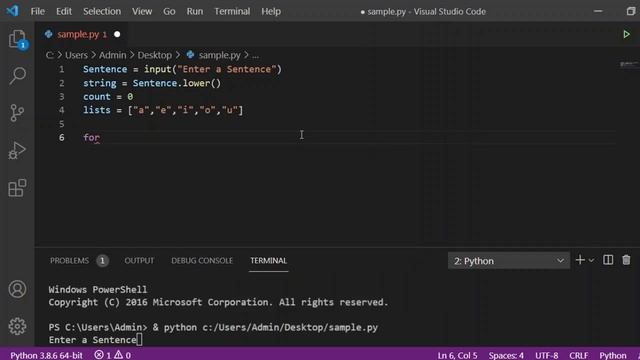Click line number 6 in the gutter
The height and width of the screenshot is (360, 640).
coord(61,138)
